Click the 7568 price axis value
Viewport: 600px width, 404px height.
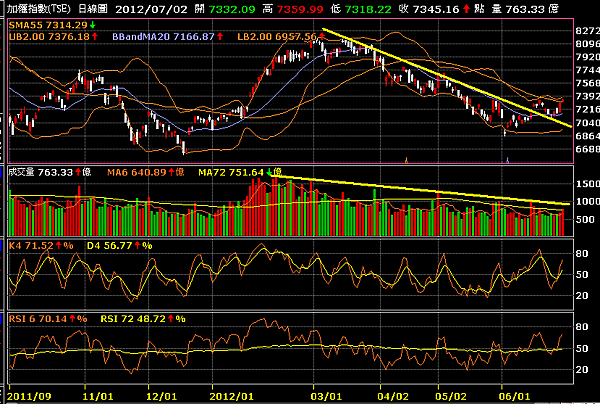point(587,83)
